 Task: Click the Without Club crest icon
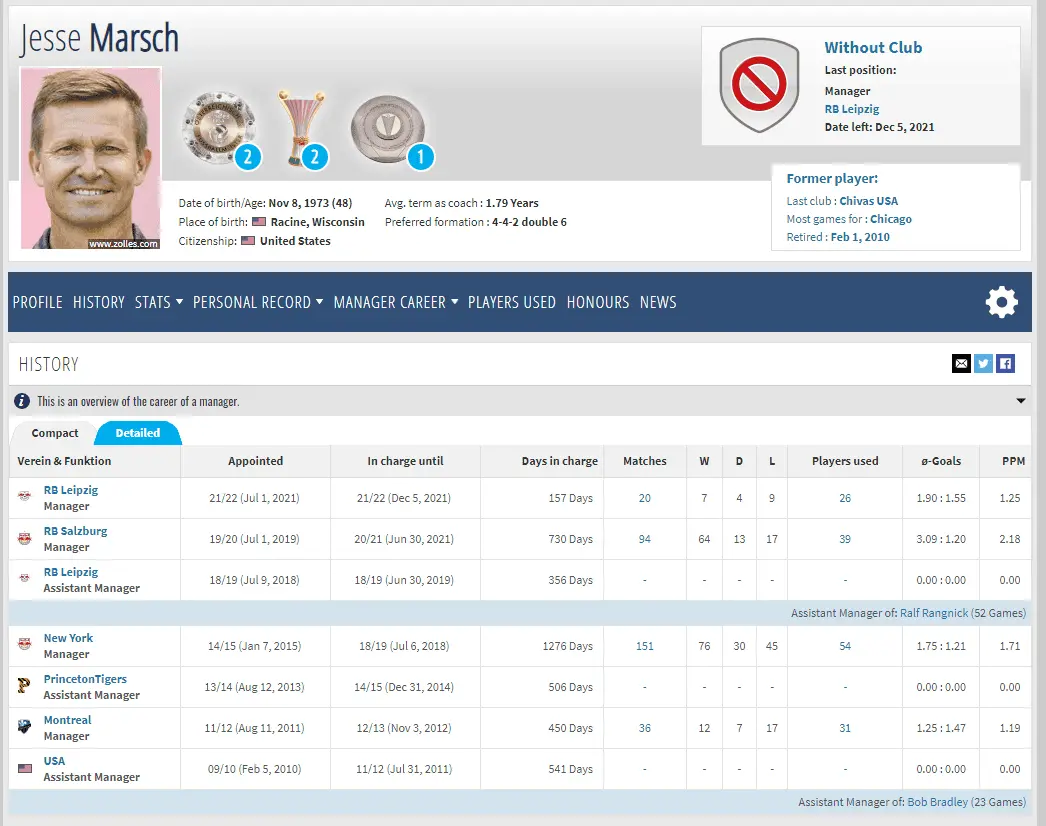tap(759, 85)
